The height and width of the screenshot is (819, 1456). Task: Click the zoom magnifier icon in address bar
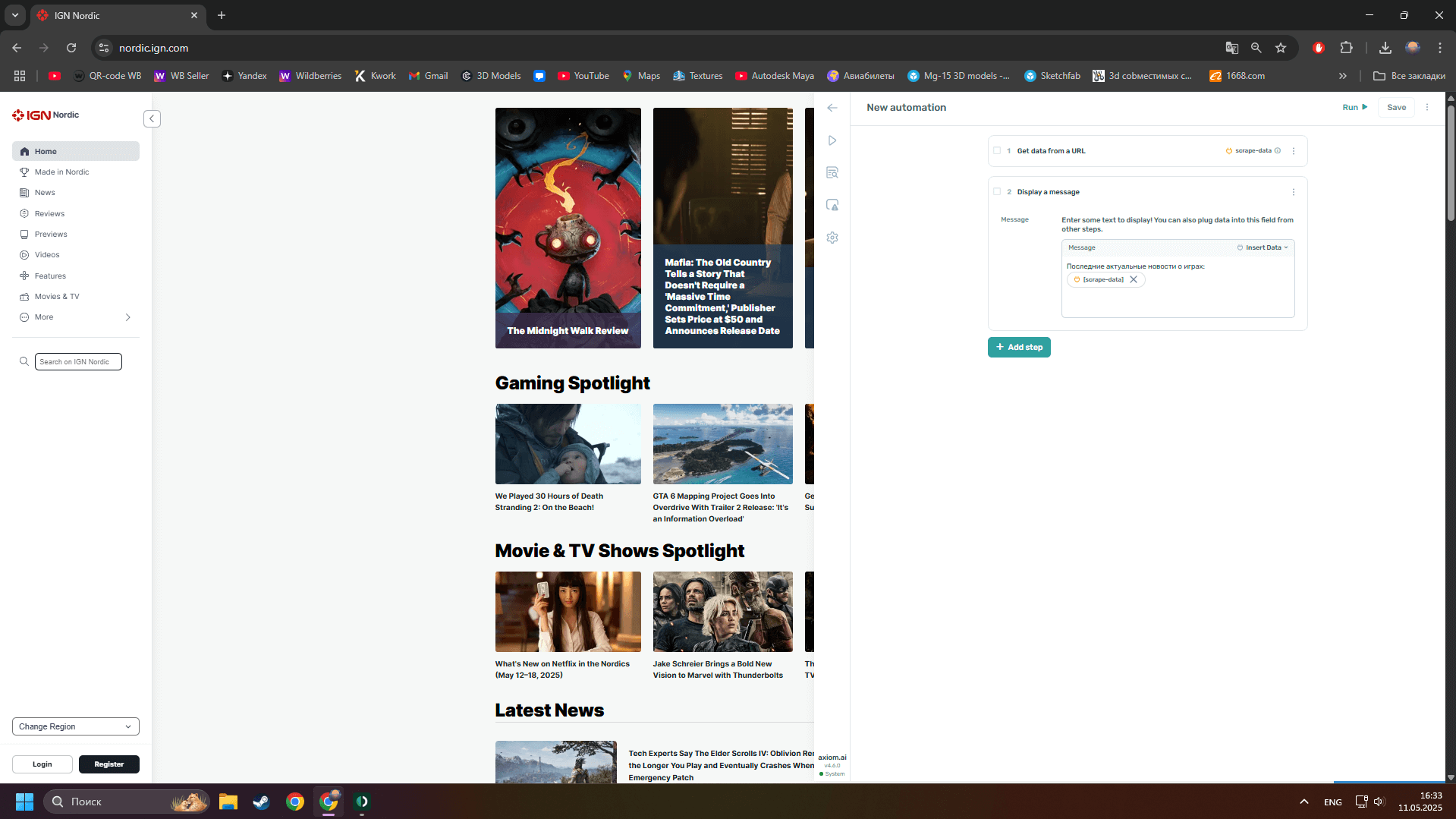(1256, 48)
